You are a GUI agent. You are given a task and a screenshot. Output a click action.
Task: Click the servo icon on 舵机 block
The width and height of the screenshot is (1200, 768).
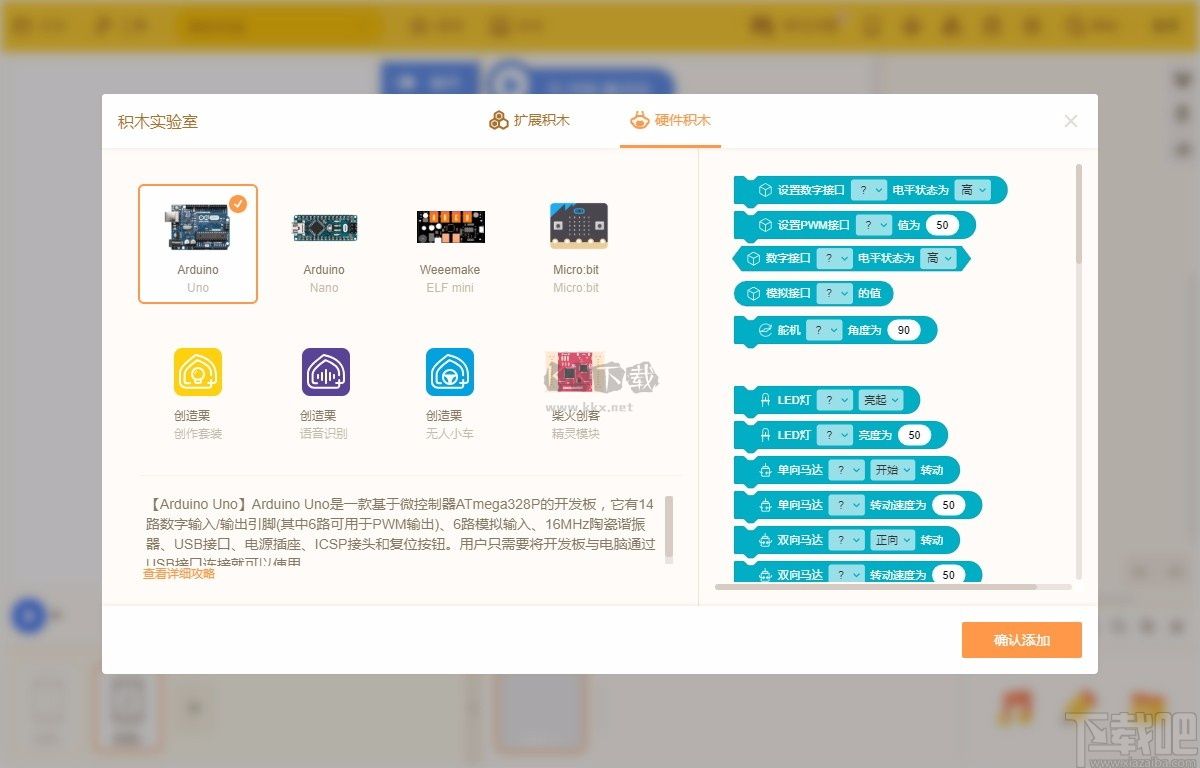click(x=765, y=330)
